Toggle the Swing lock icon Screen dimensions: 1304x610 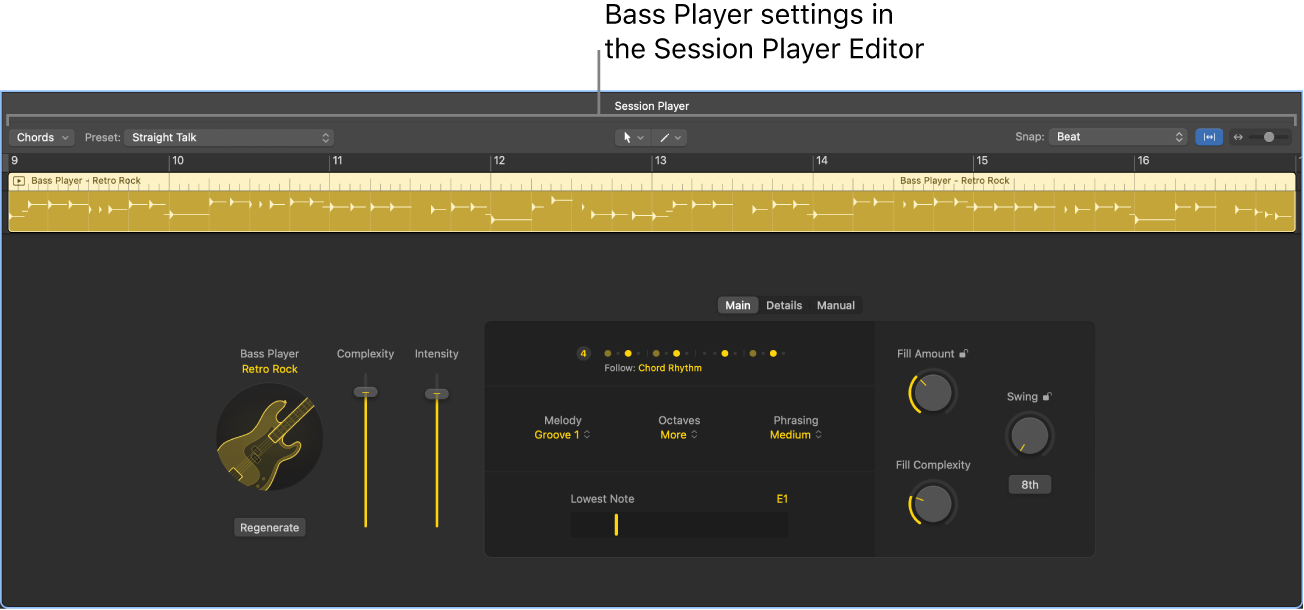click(x=1047, y=397)
